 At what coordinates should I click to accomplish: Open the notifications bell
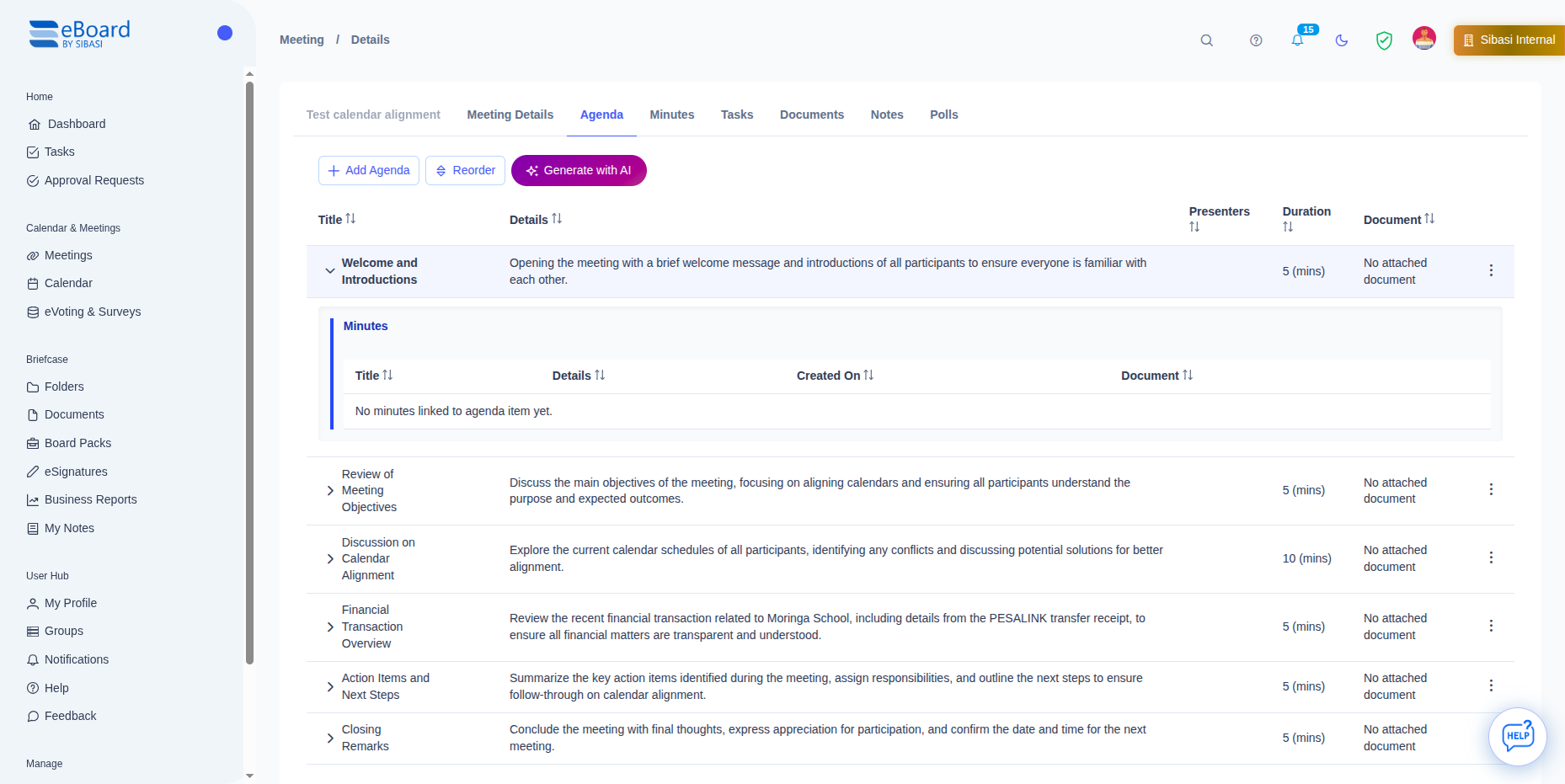click(1297, 40)
